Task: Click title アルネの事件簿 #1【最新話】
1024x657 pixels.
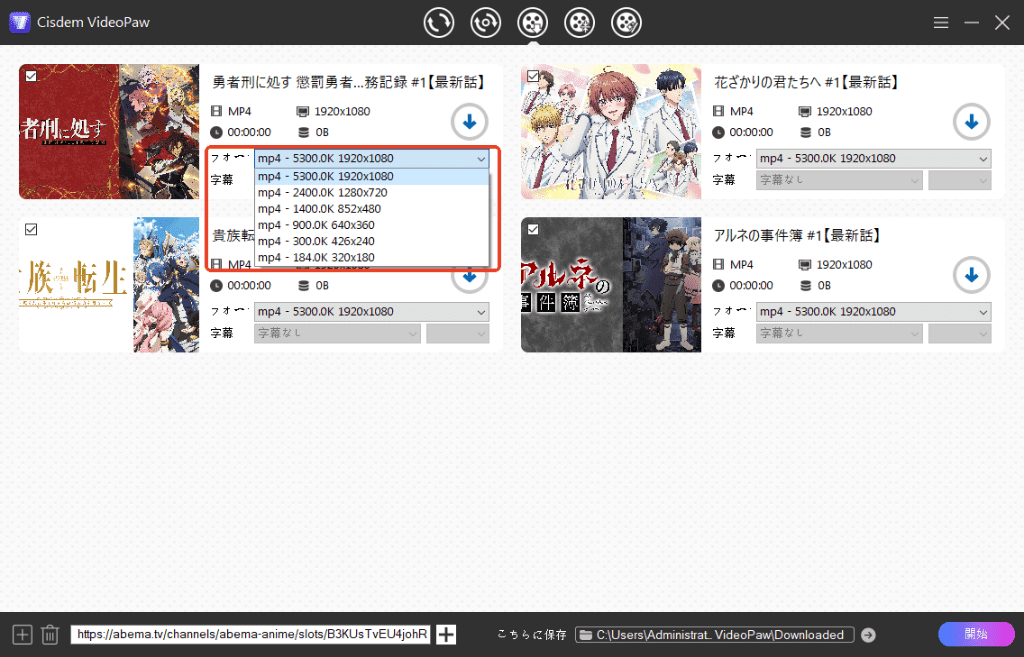Action: [798, 235]
